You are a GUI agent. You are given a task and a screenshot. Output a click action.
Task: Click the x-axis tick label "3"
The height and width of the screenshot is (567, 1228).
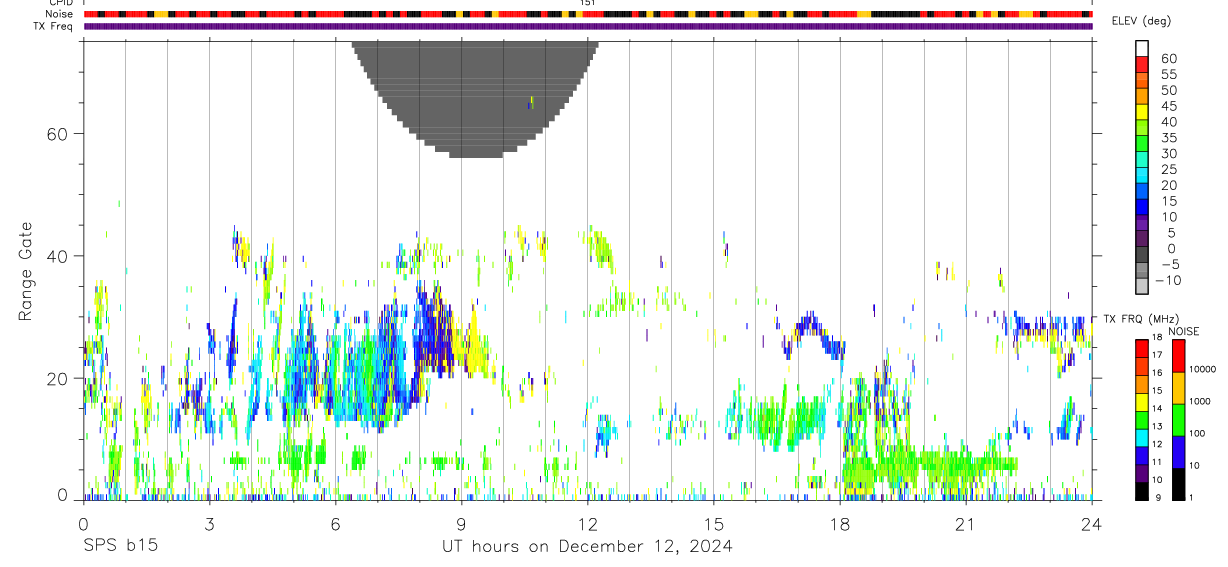[209, 524]
